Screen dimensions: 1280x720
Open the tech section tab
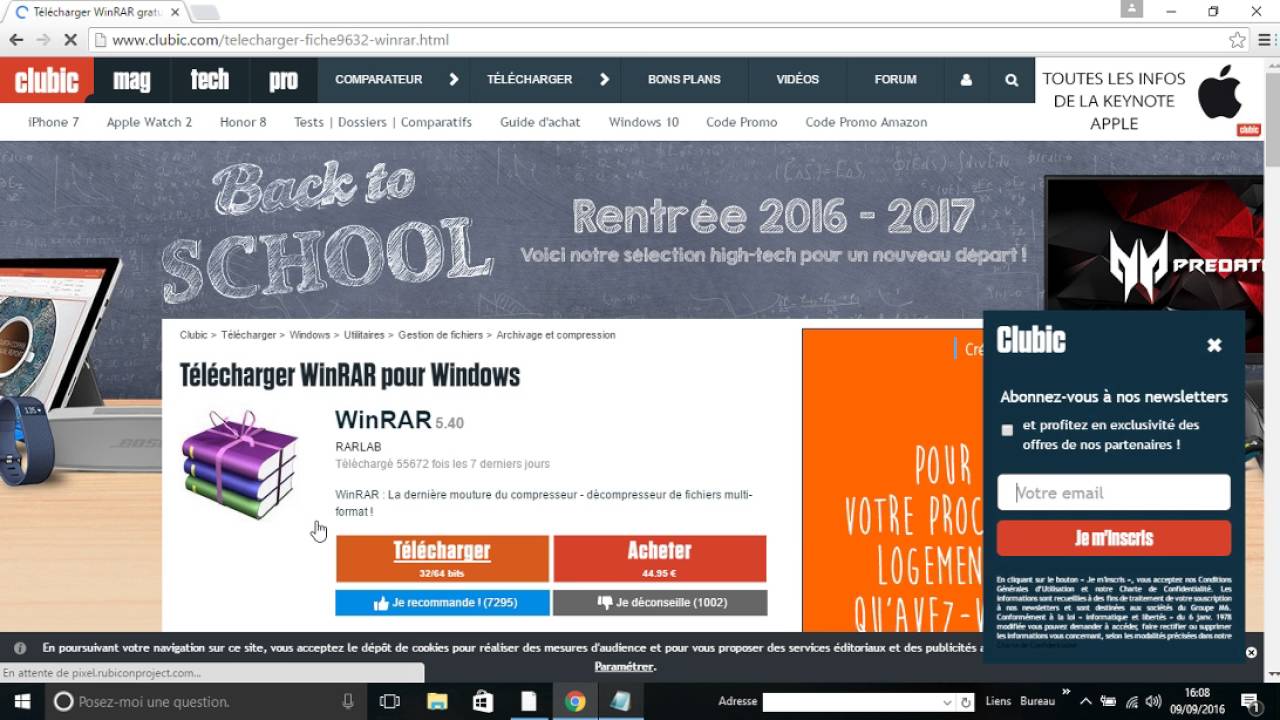point(210,80)
